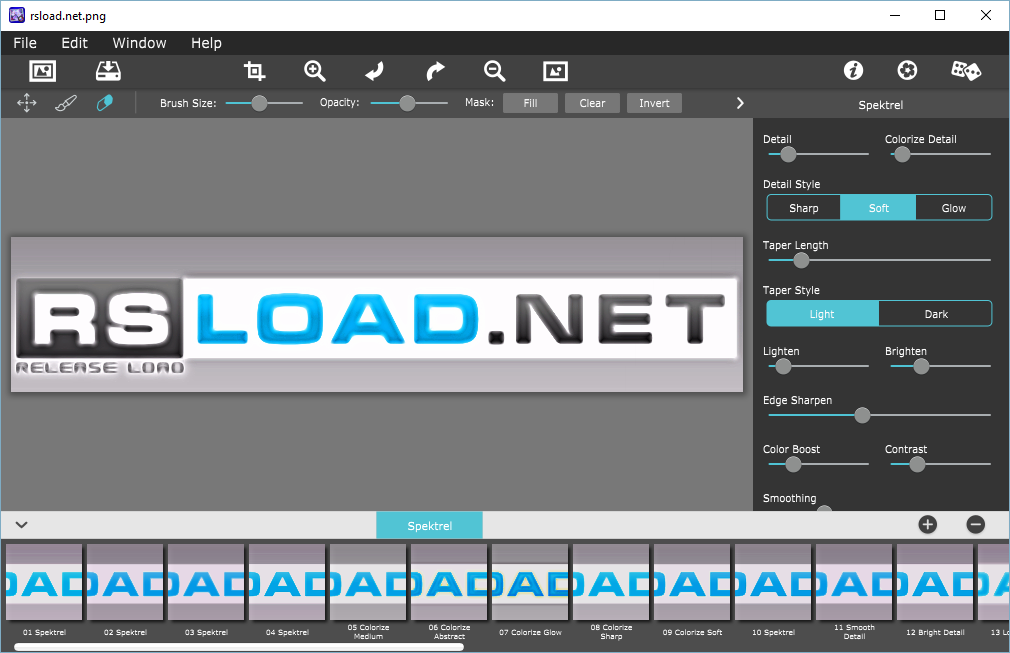Select preset 09 Colorize Soft thumbnail
1010x653 pixels.
[x=692, y=582]
